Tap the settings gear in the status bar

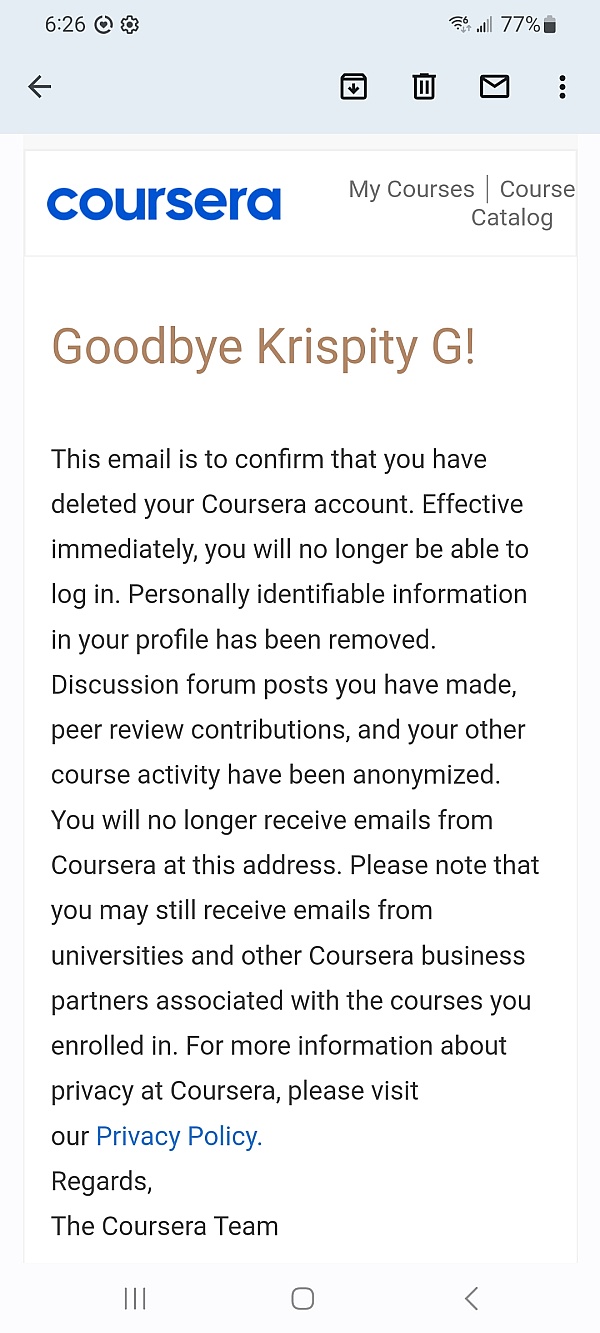(x=130, y=25)
